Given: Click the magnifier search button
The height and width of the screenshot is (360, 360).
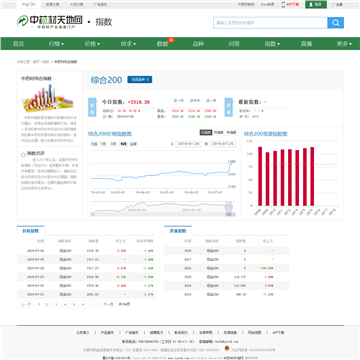Looking at the screenshot, I should pos(336,23).
